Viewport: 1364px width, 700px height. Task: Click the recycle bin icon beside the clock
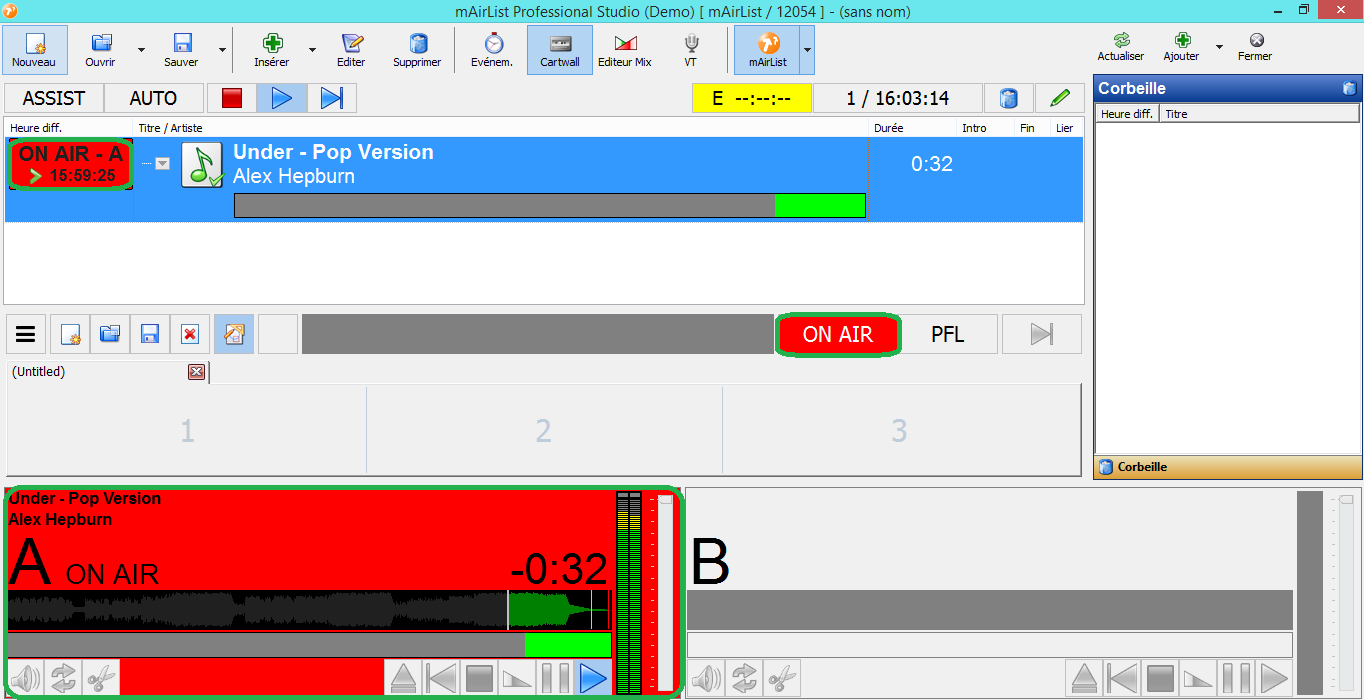pos(1009,98)
